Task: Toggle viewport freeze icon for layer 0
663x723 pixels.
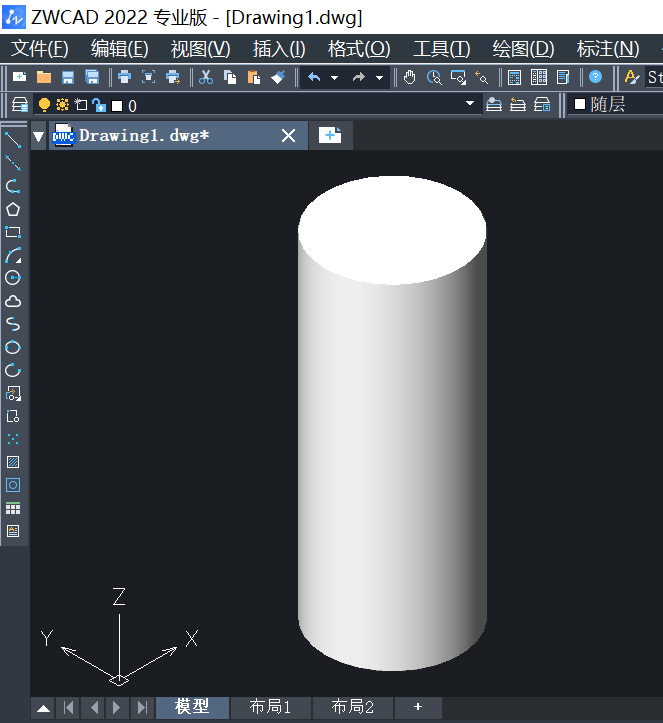Action: point(81,105)
